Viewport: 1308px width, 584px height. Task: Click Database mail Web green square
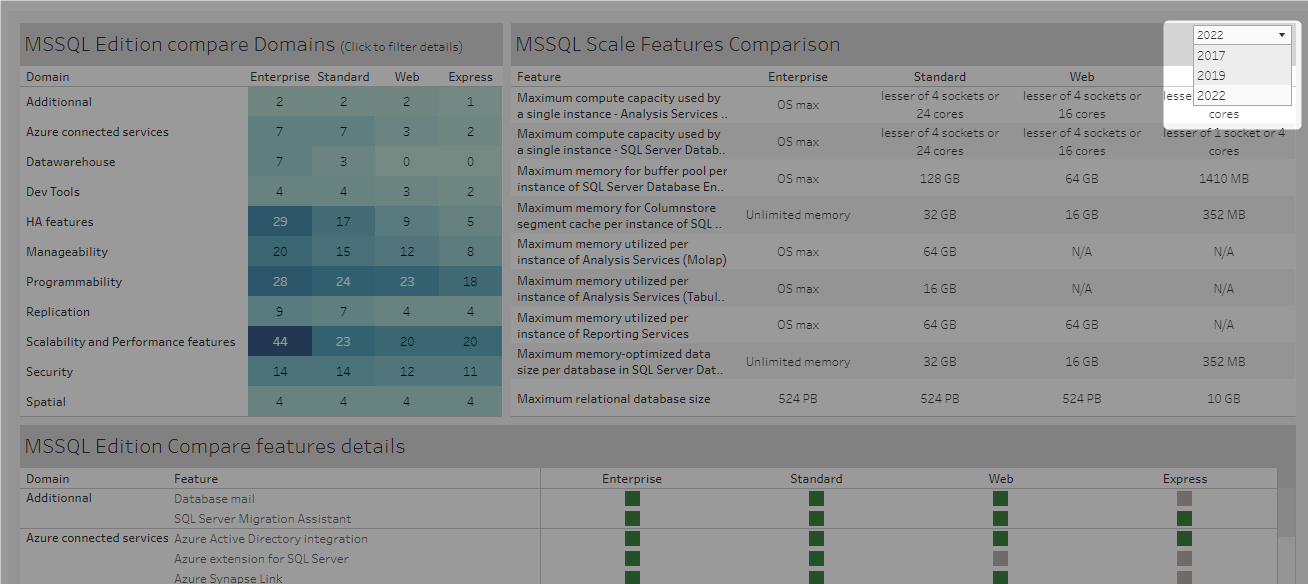[1000, 498]
